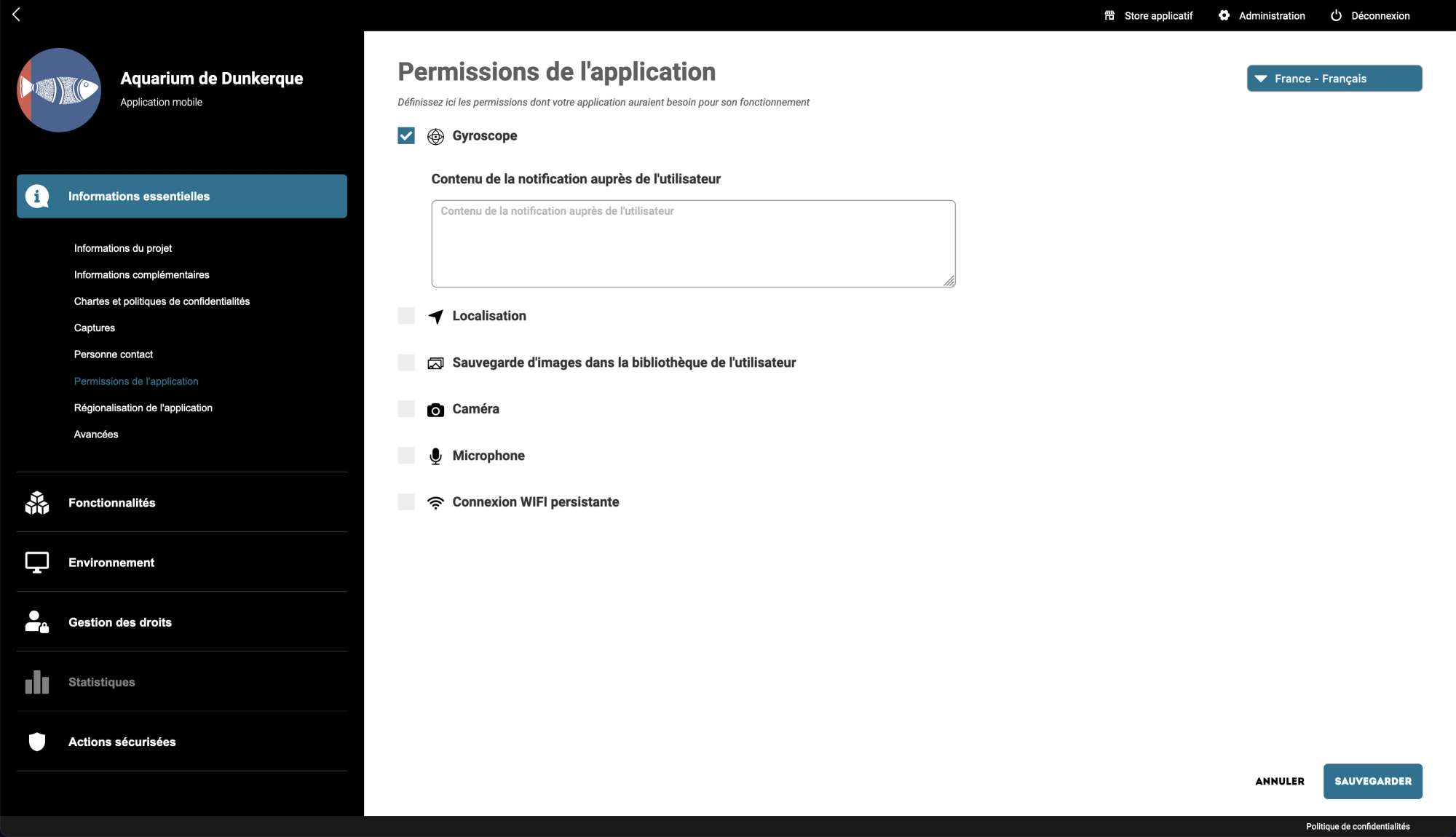The width and height of the screenshot is (1456, 837).
Task: Click the Environnement monitor icon
Action: tap(36, 563)
